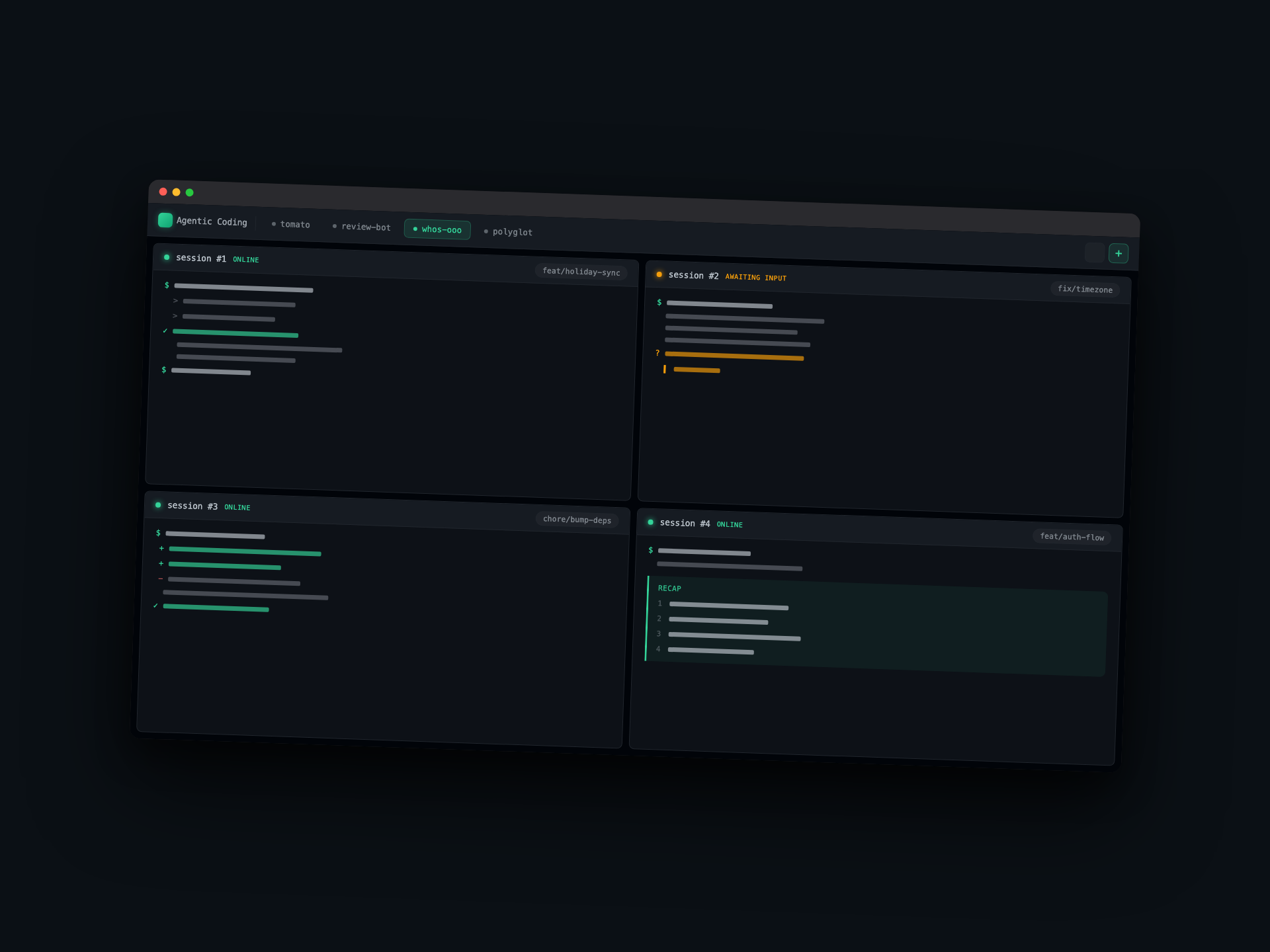Click the green status dot of session #1
The width and height of the screenshot is (1270, 952).
coord(167,257)
